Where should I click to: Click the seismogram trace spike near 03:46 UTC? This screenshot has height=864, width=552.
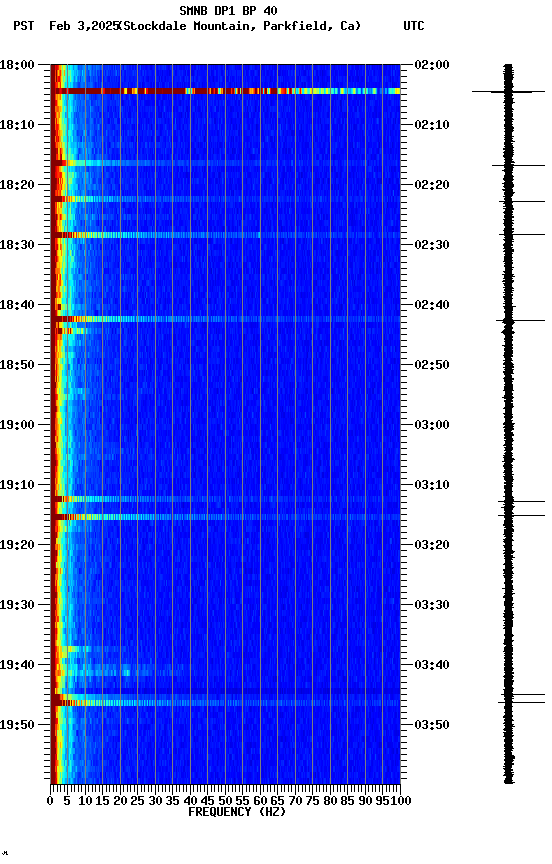tap(521, 703)
